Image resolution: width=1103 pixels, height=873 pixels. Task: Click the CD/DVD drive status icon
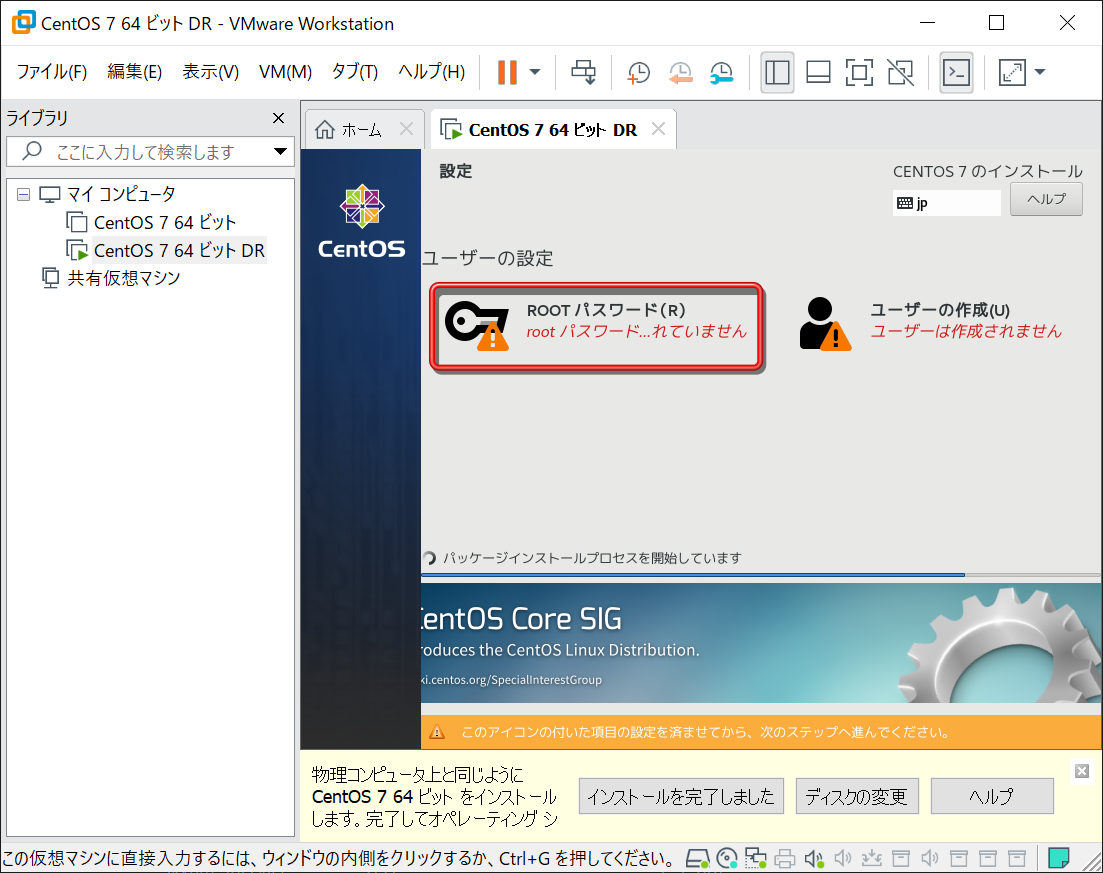(727, 858)
